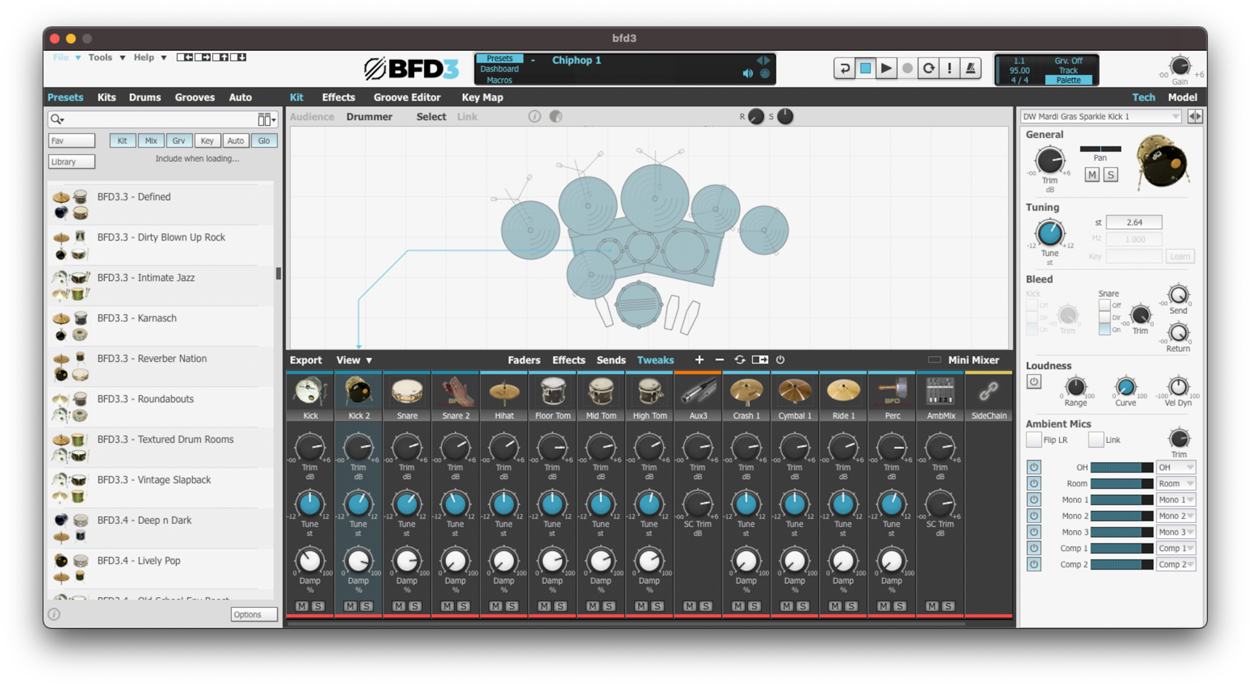The image size is (1250, 684).
Task: Mute the Kick channel in the mixer
Action: click(x=300, y=605)
